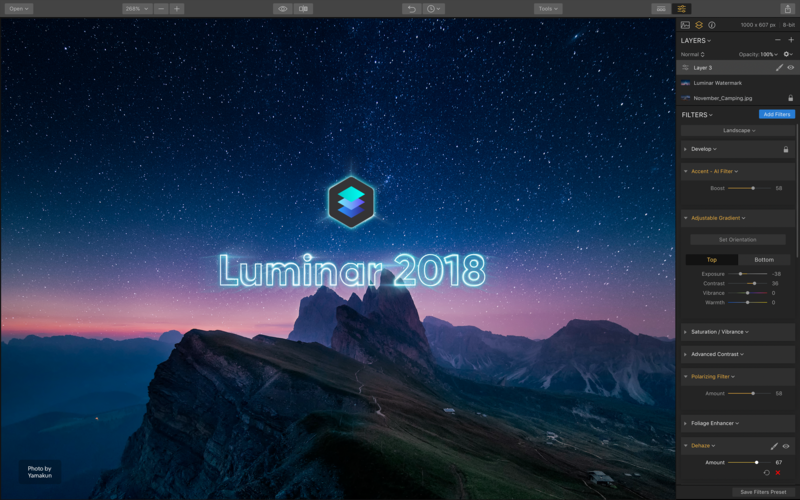Image resolution: width=800 pixels, height=500 pixels.
Task: Toggle the before/after compare view icon
Action: (303, 8)
